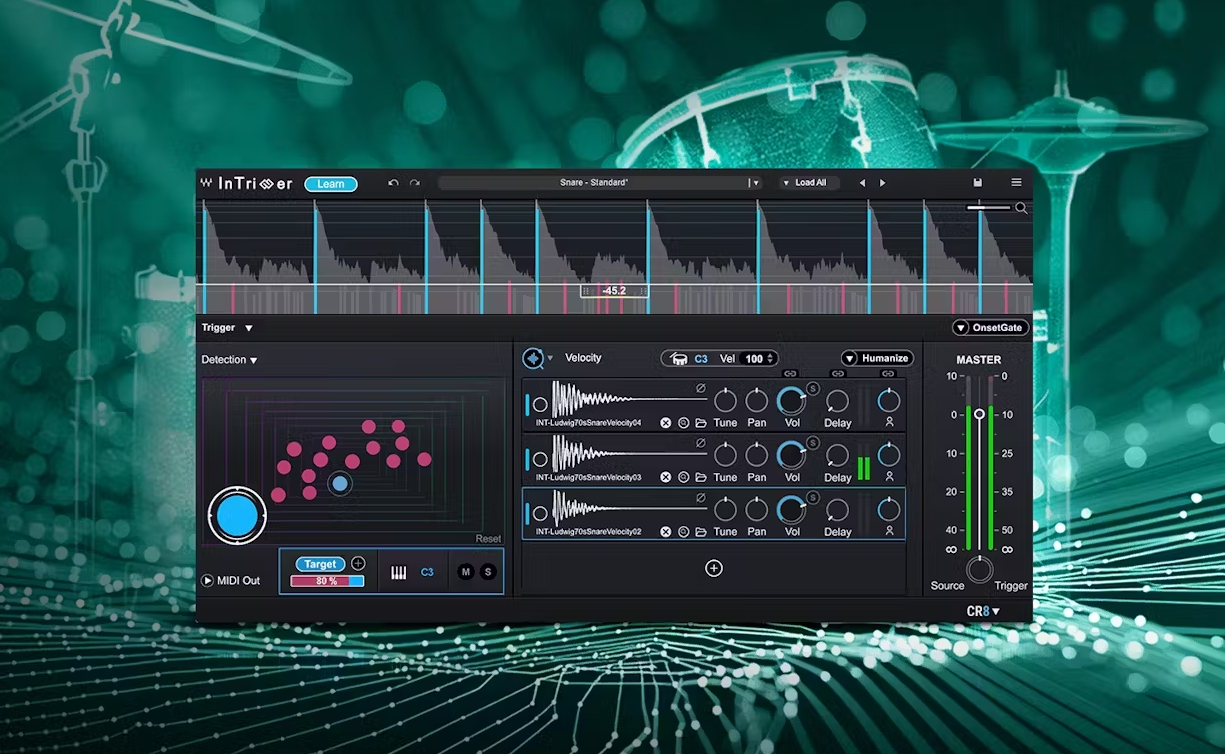1225x754 pixels.
Task: Add a new target with plus icon
Action: [x=358, y=564]
